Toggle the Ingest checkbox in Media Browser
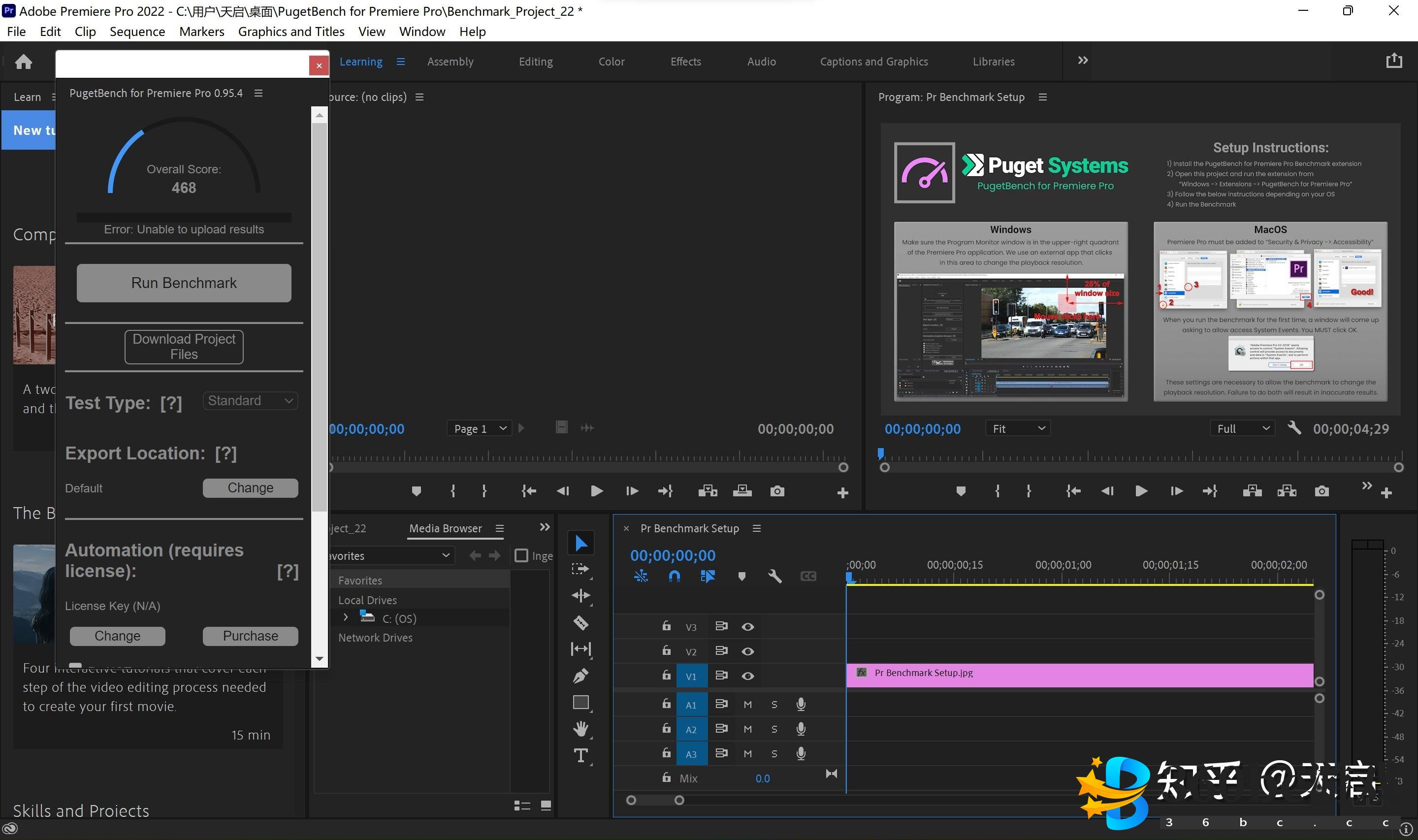 click(x=521, y=556)
